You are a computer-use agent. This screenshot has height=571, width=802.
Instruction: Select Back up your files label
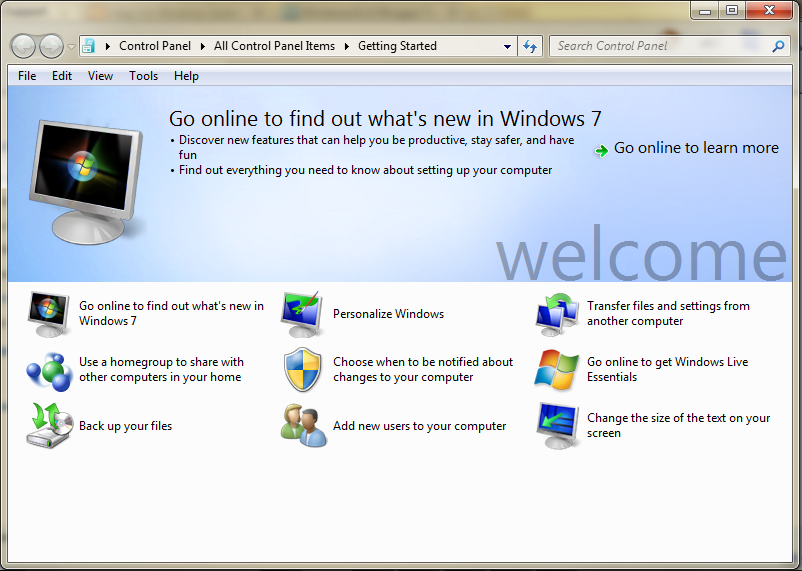pos(125,426)
